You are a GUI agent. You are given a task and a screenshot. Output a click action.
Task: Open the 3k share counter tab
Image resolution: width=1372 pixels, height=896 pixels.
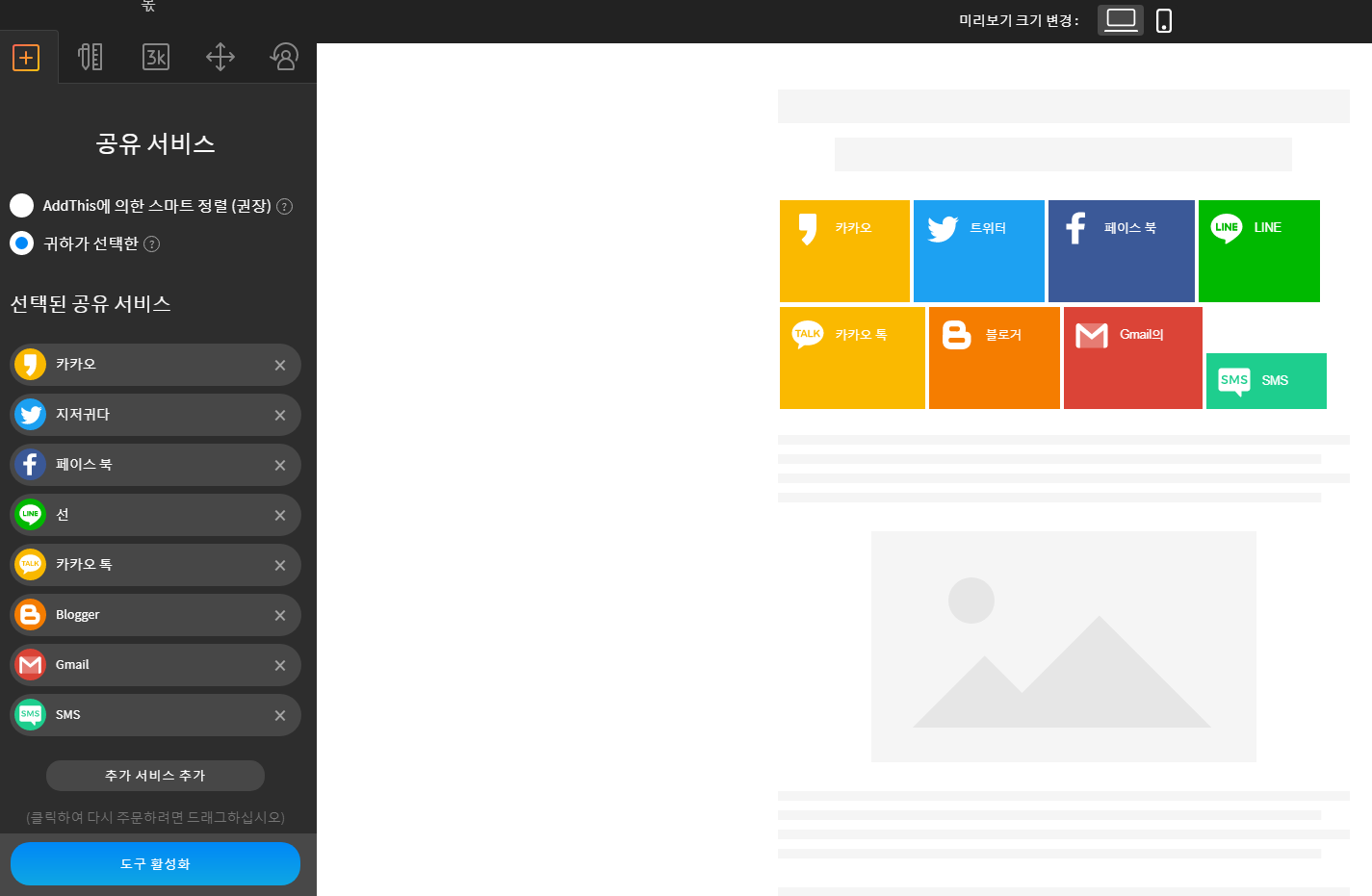(x=156, y=57)
